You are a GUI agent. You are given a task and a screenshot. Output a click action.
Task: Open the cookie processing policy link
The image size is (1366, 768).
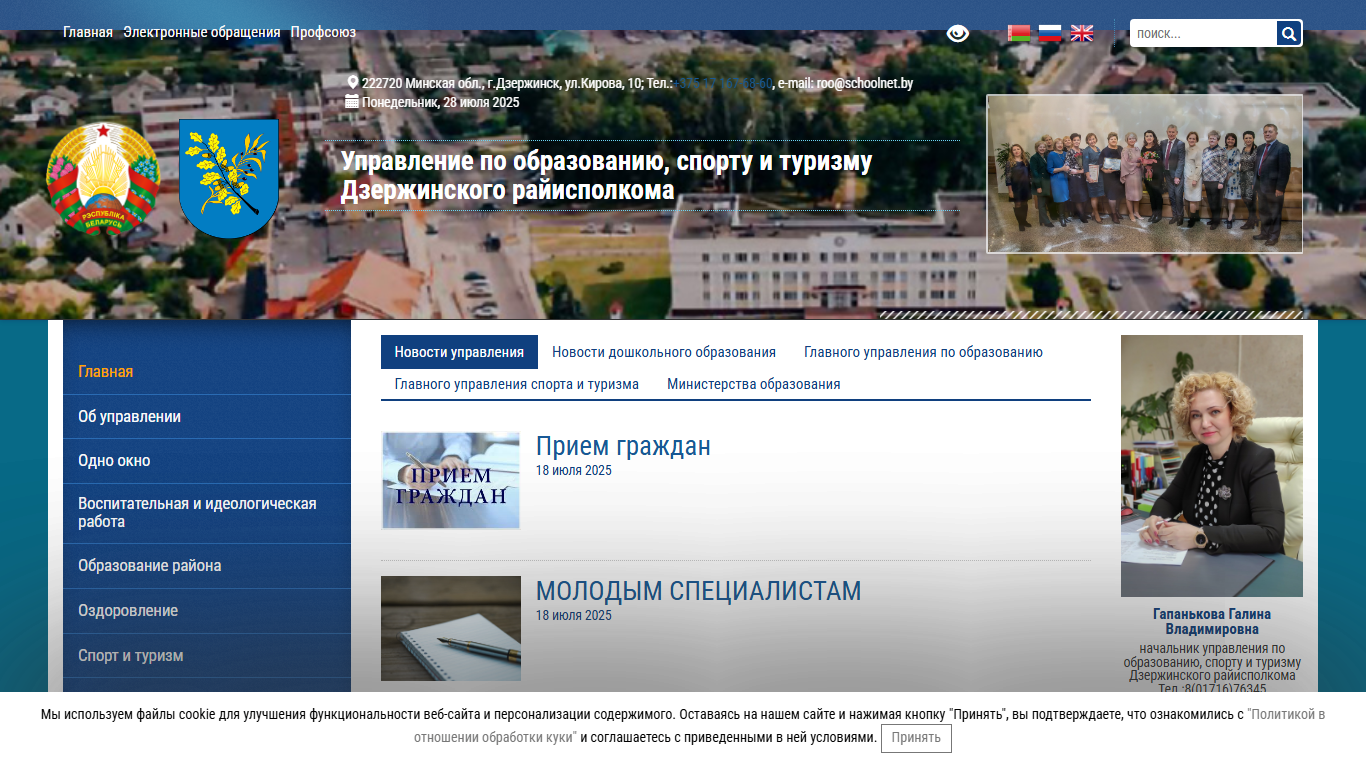coord(870,726)
